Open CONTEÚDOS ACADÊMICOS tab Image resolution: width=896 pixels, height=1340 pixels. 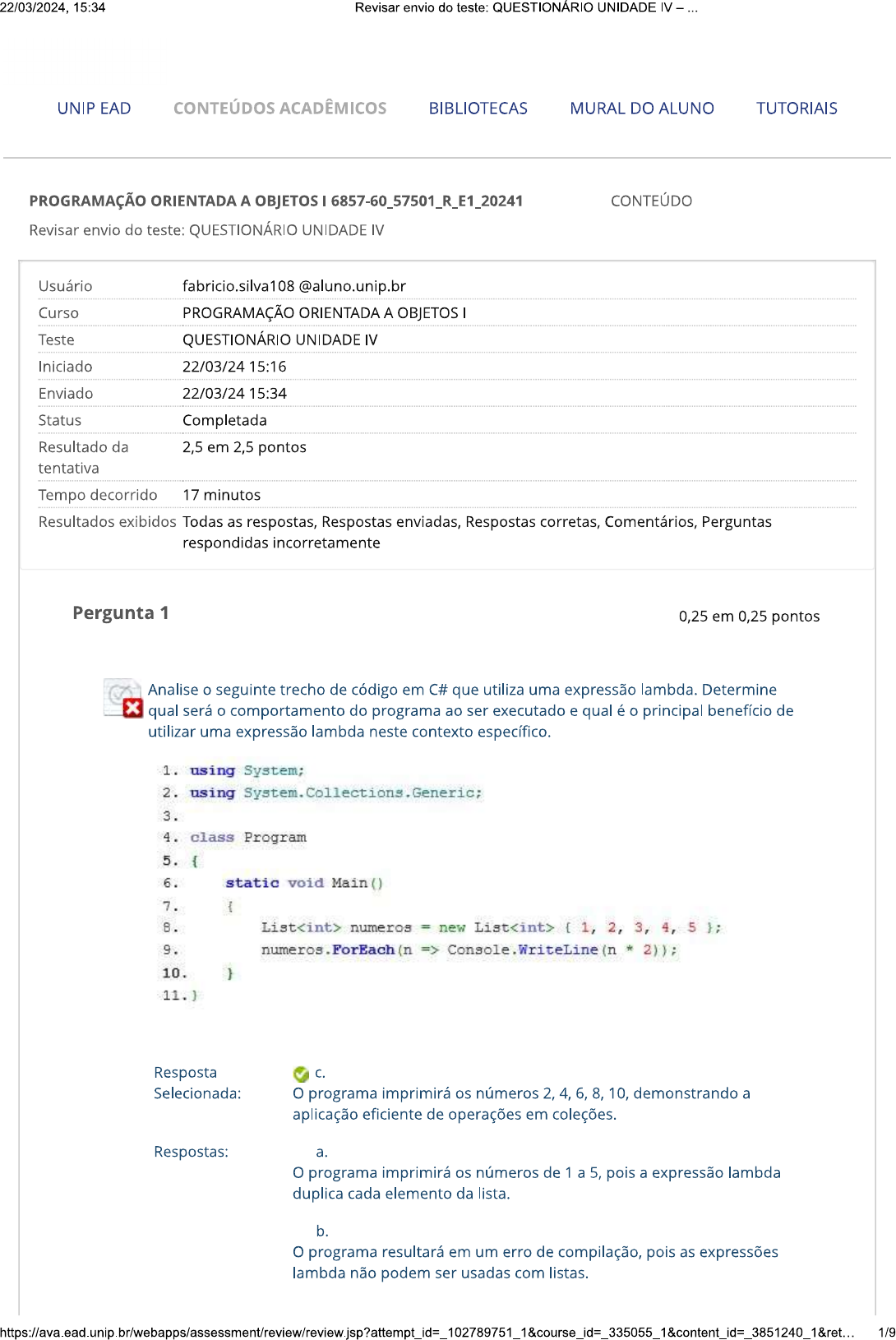pyautogui.click(x=279, y=109)
